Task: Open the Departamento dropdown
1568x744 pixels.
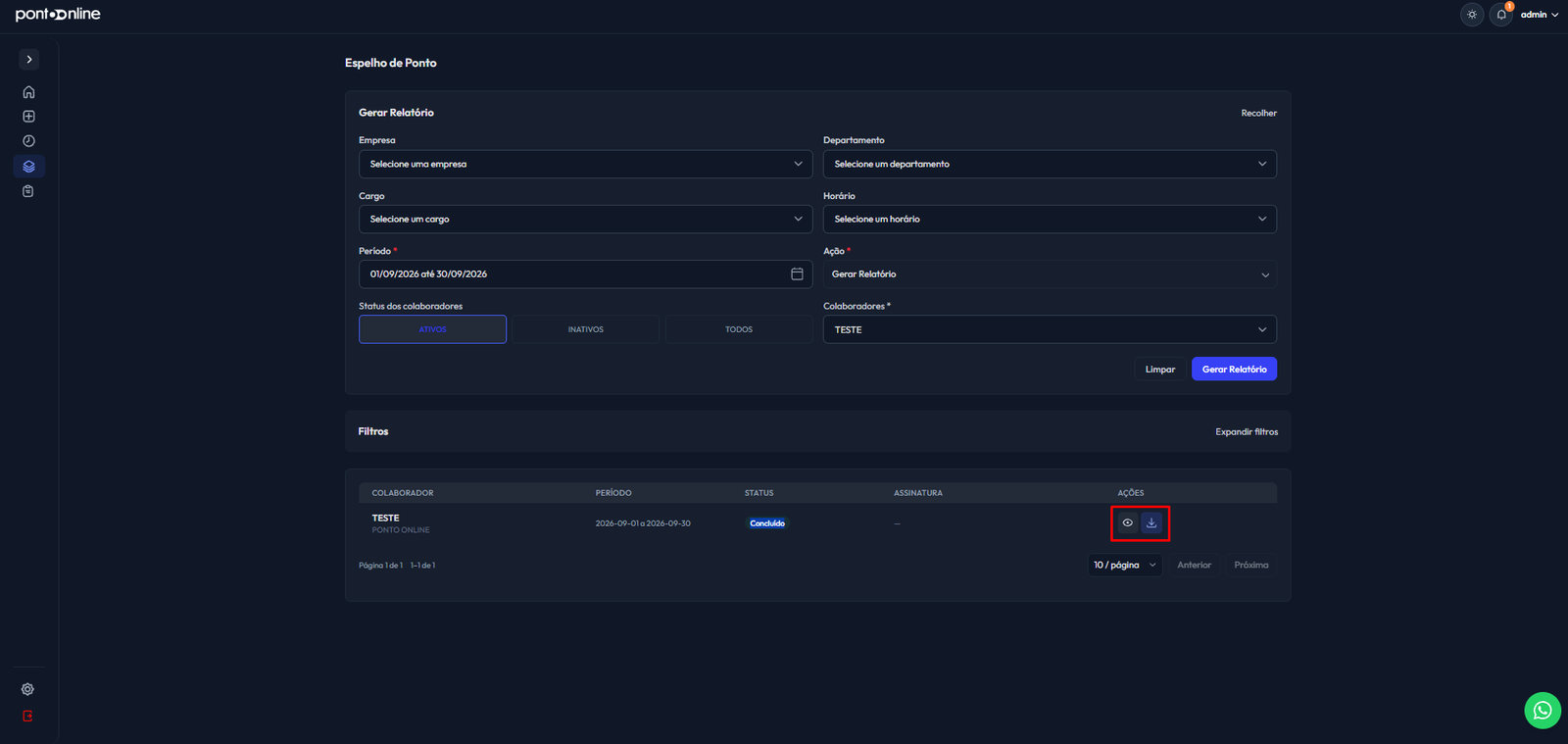Action: pos(1050,164)
